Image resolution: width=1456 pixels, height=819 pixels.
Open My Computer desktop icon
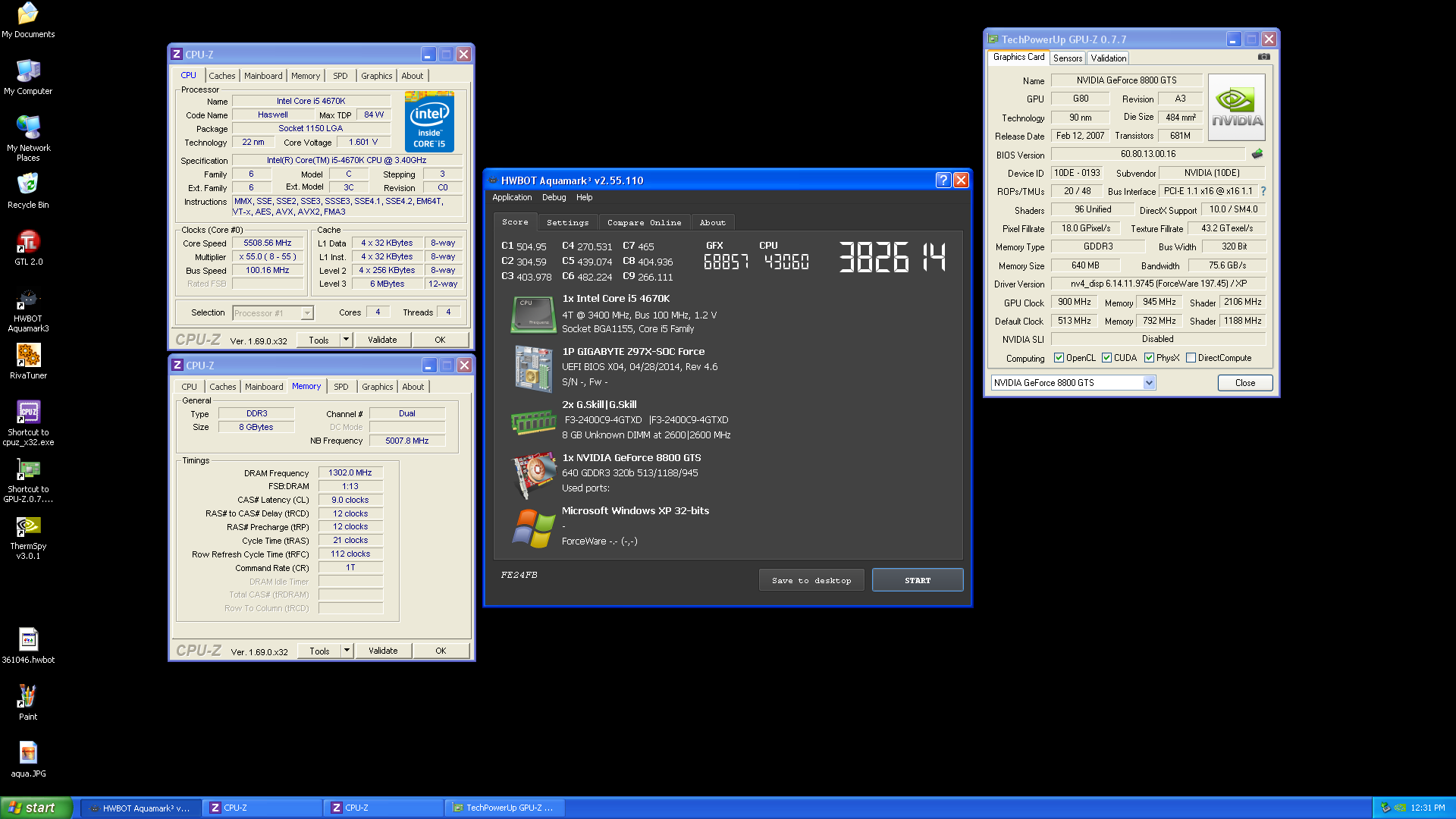pyautogui.click(x=28, y=77)
